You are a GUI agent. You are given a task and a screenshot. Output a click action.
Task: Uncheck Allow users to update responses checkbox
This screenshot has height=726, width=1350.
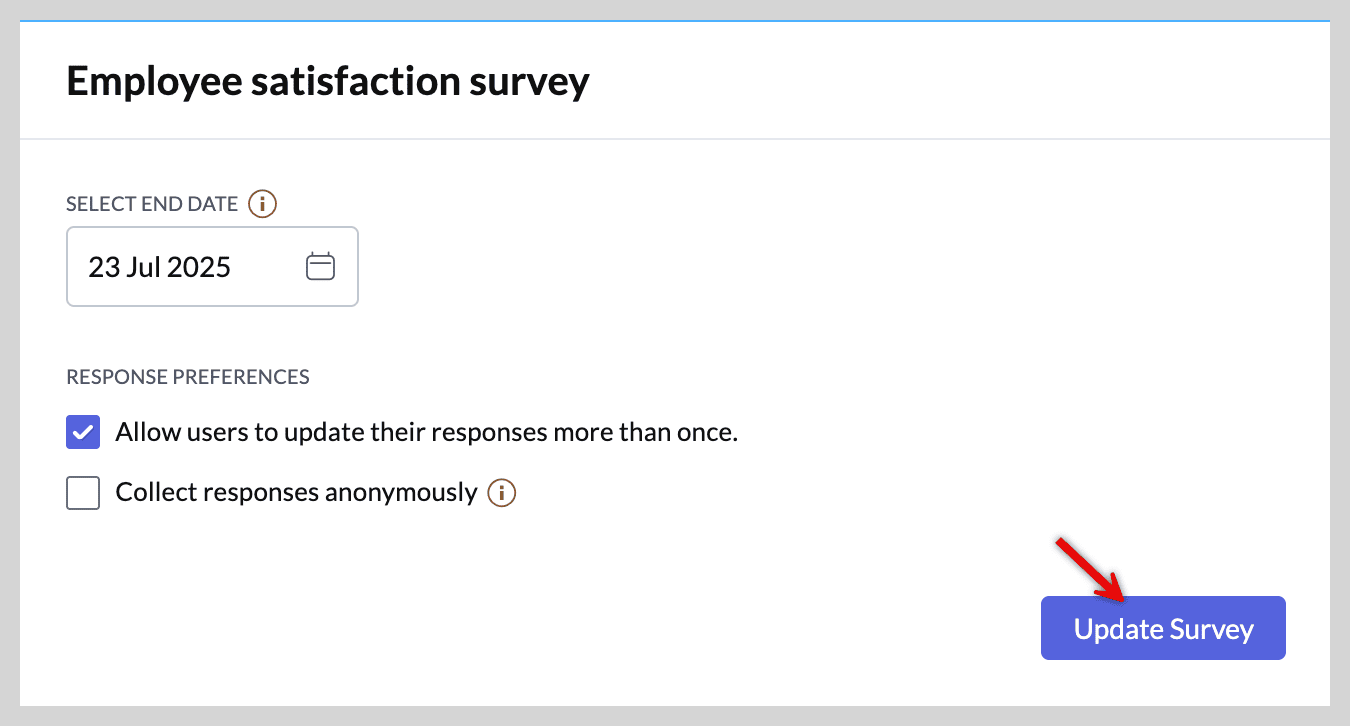tap(83, 433)
